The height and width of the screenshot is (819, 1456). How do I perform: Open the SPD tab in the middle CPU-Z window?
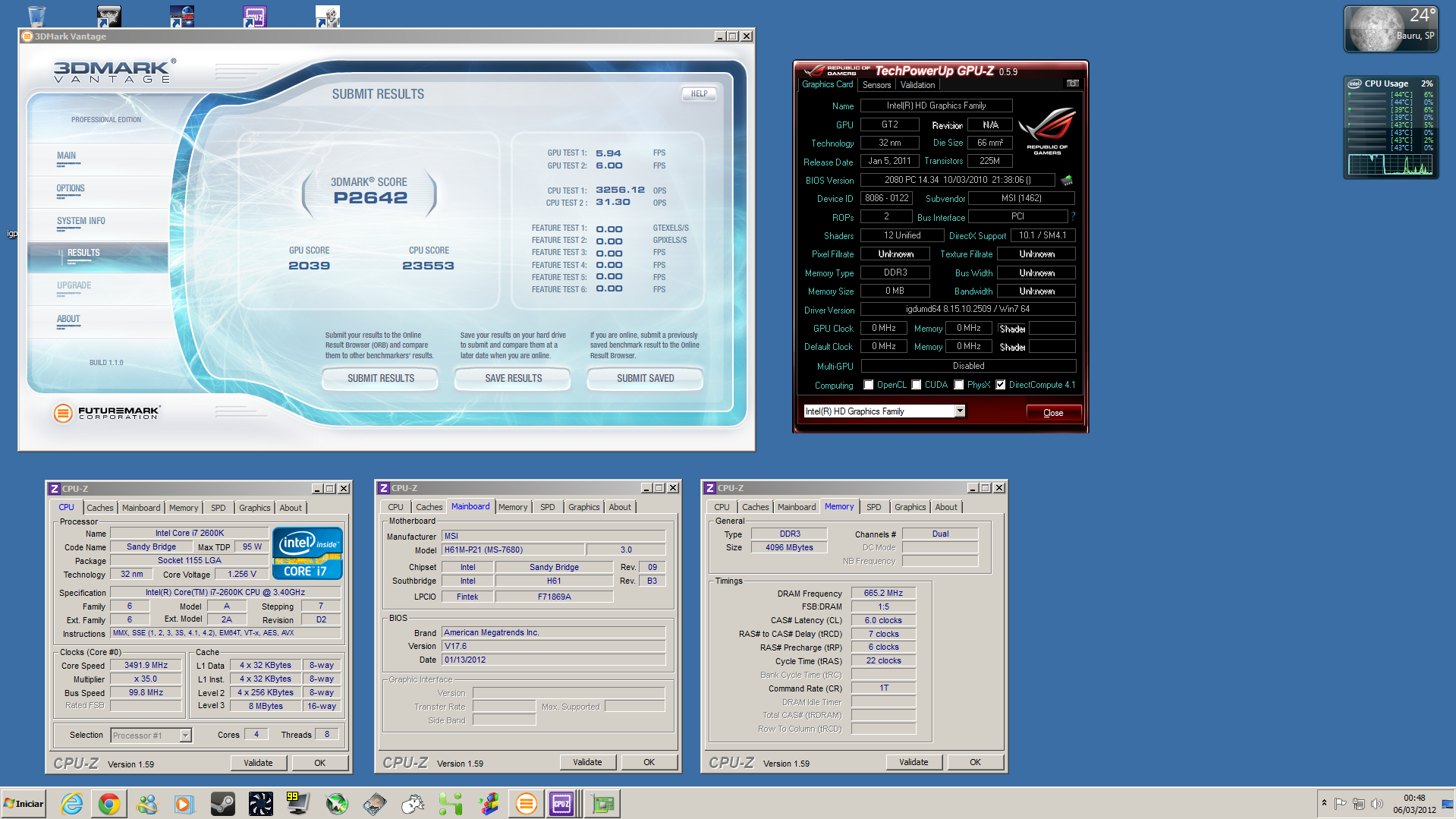click(548, 507)
